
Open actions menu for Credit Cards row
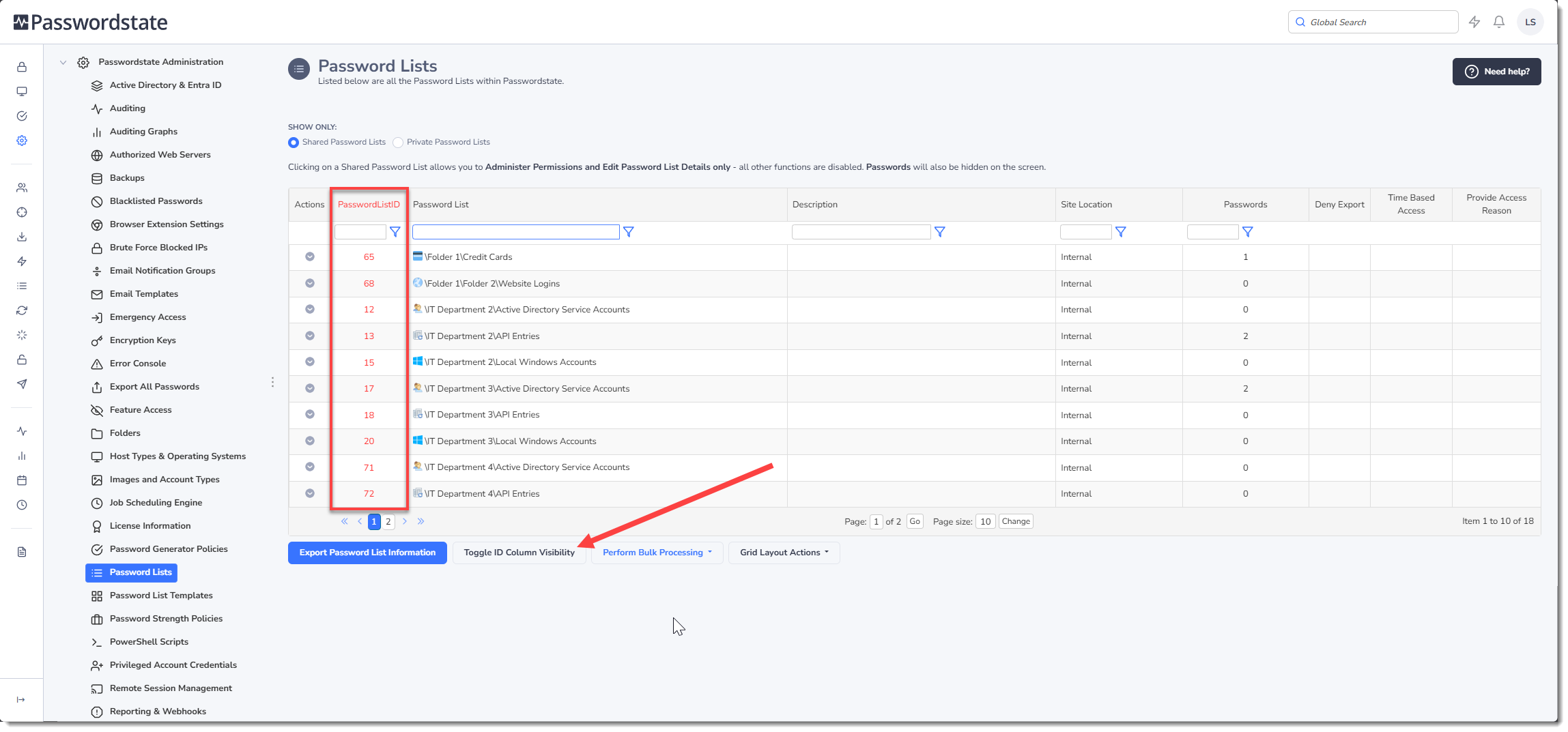tap(310, 257)
